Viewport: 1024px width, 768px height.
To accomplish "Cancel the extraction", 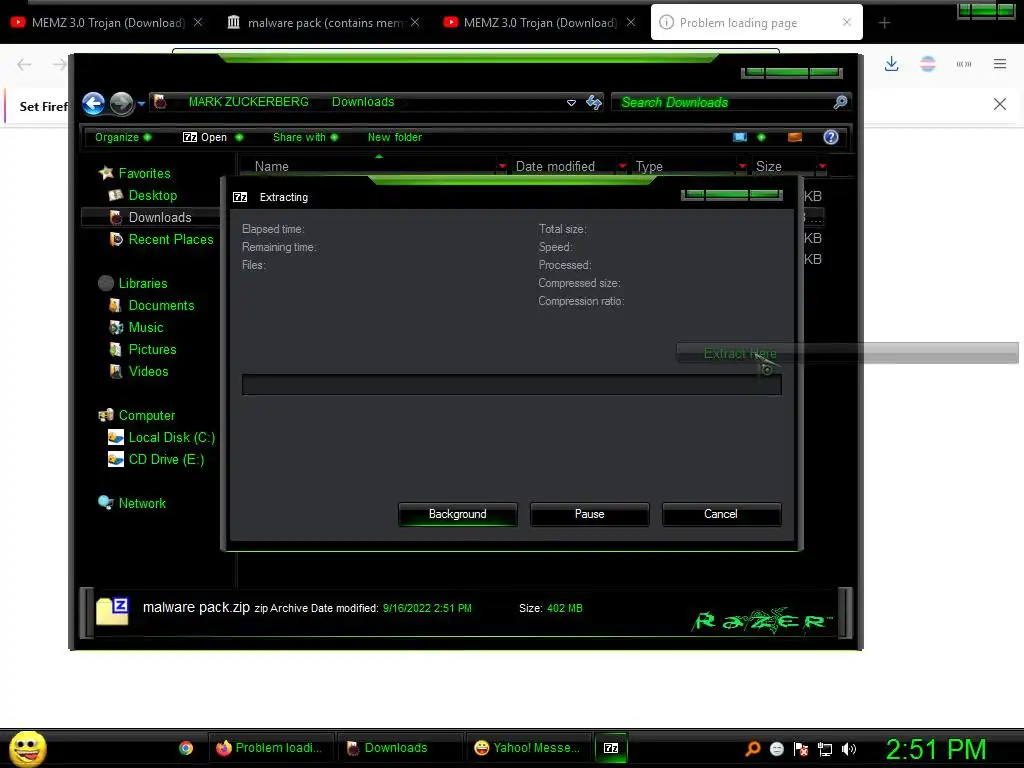I will [x=721, y=514].
